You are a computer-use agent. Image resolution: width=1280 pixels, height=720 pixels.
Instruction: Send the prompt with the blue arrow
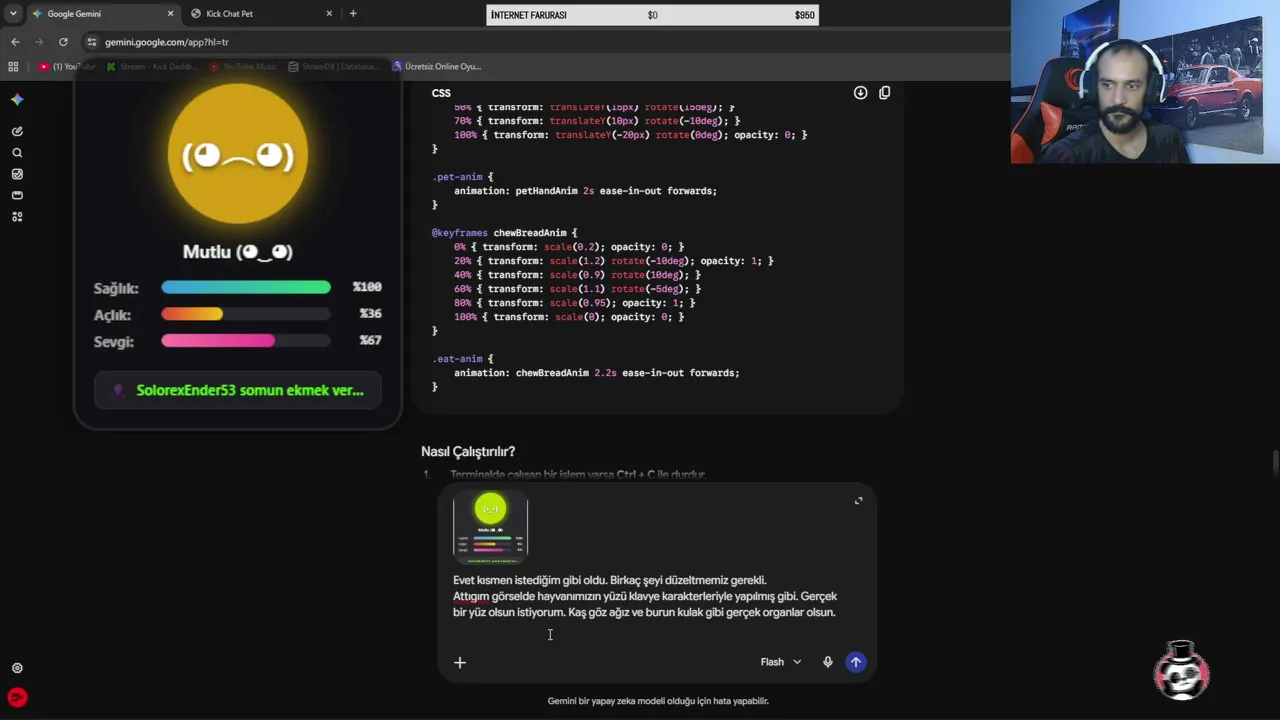tap(855, 662)
